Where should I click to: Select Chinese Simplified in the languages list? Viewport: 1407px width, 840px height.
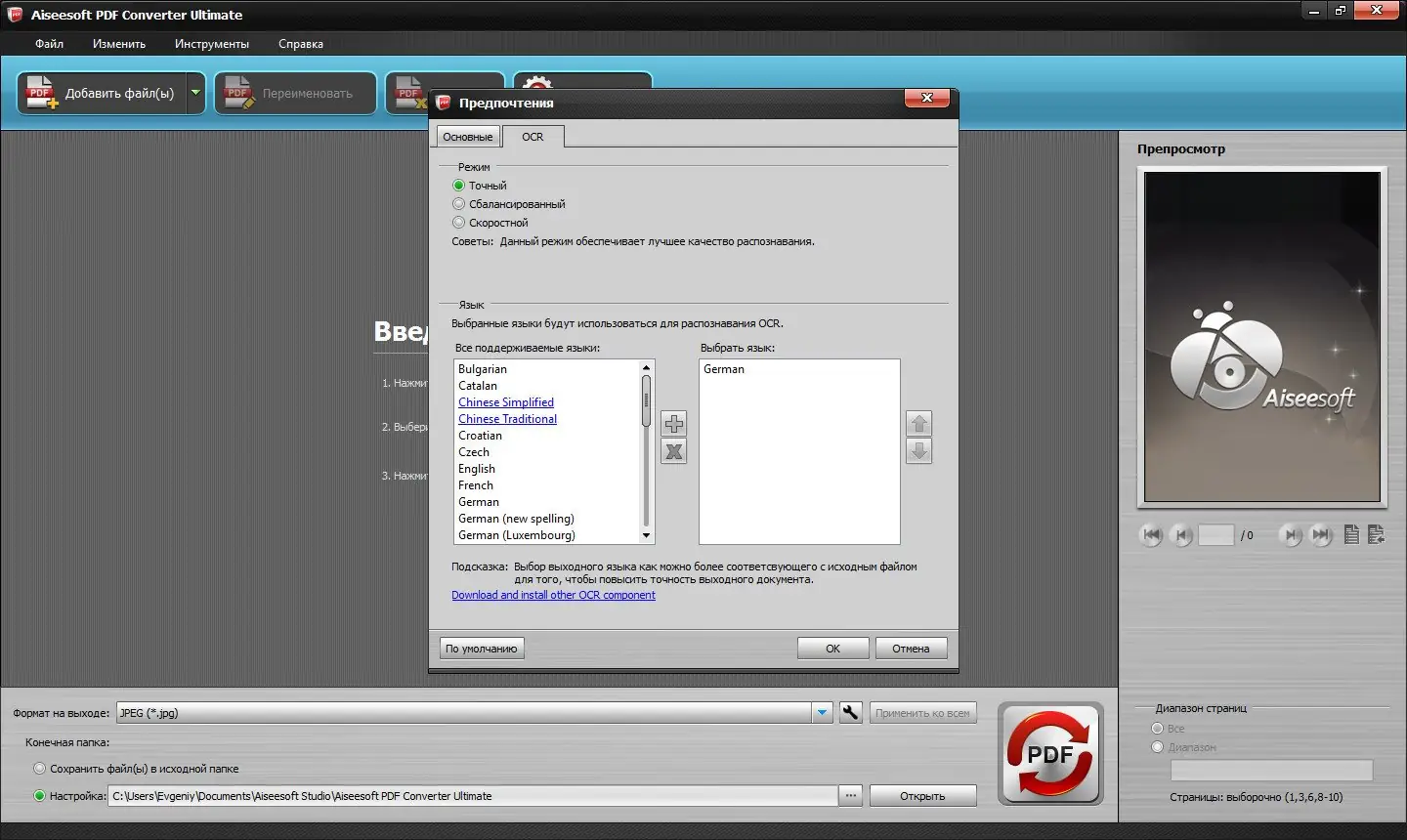click(506, 402)
